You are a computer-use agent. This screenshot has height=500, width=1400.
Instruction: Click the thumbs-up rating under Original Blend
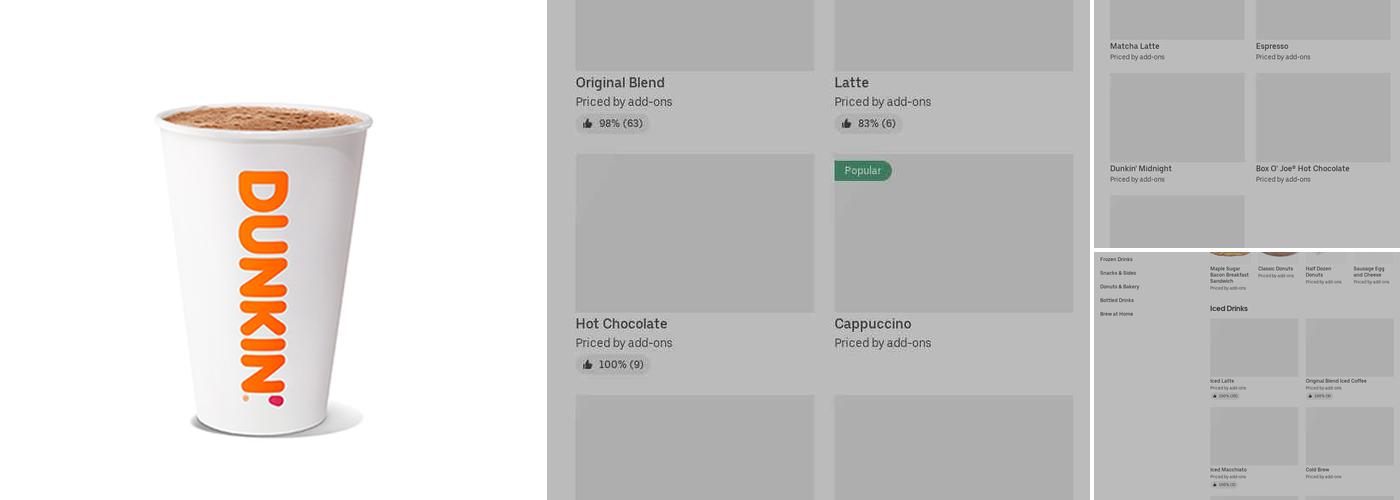pos(612,124)
